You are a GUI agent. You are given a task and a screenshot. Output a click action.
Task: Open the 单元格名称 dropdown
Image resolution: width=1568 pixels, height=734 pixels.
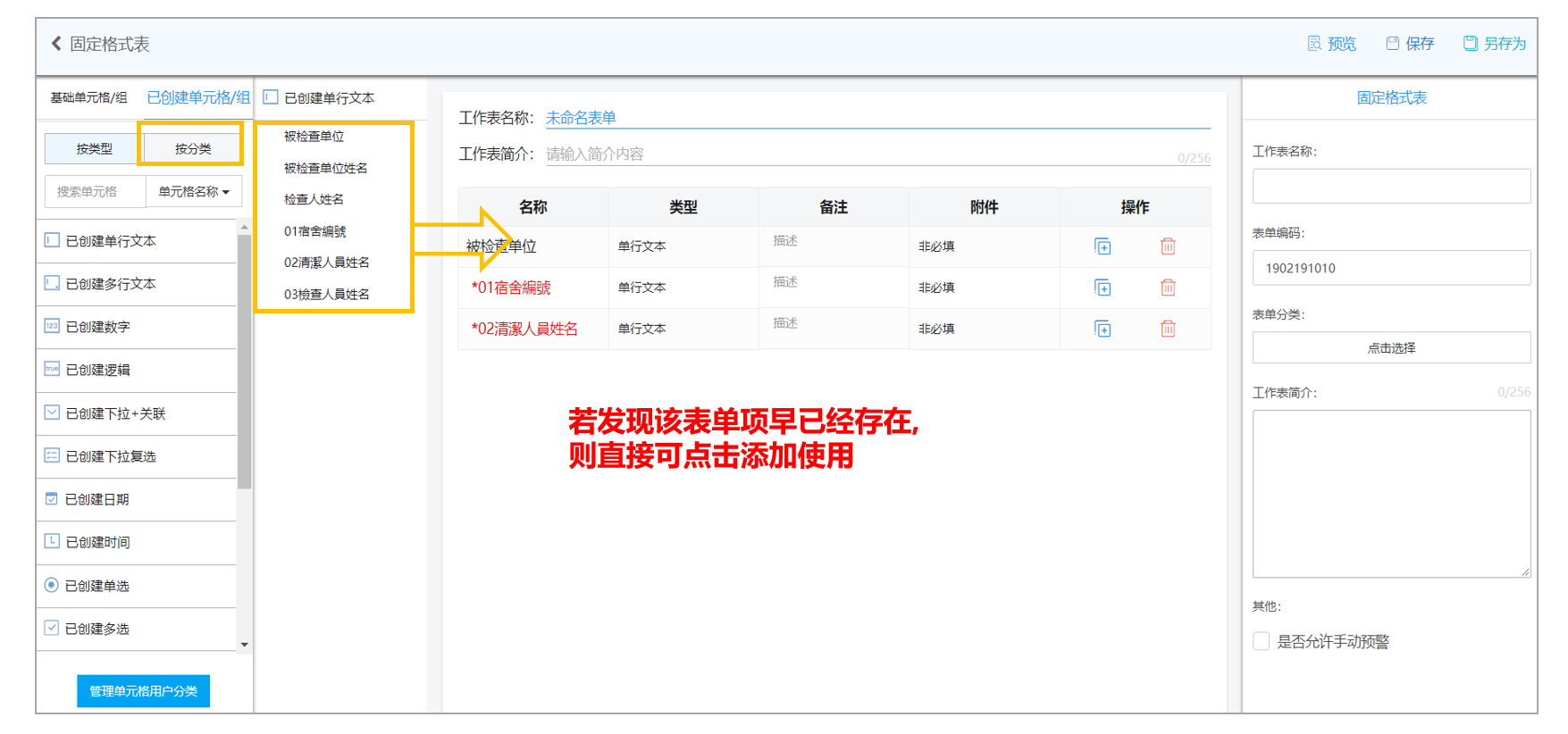pos(194,191)
